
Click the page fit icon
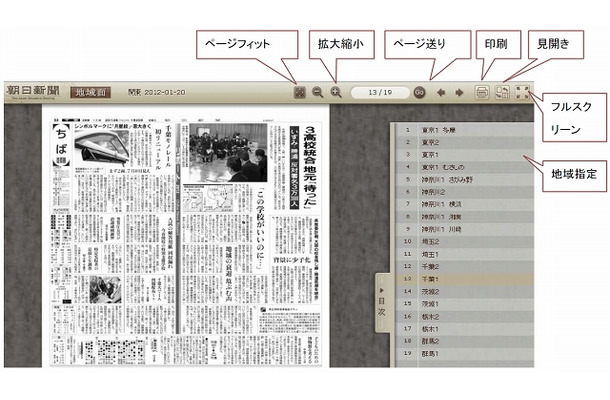pyautogui.click(x=300, y=92)
